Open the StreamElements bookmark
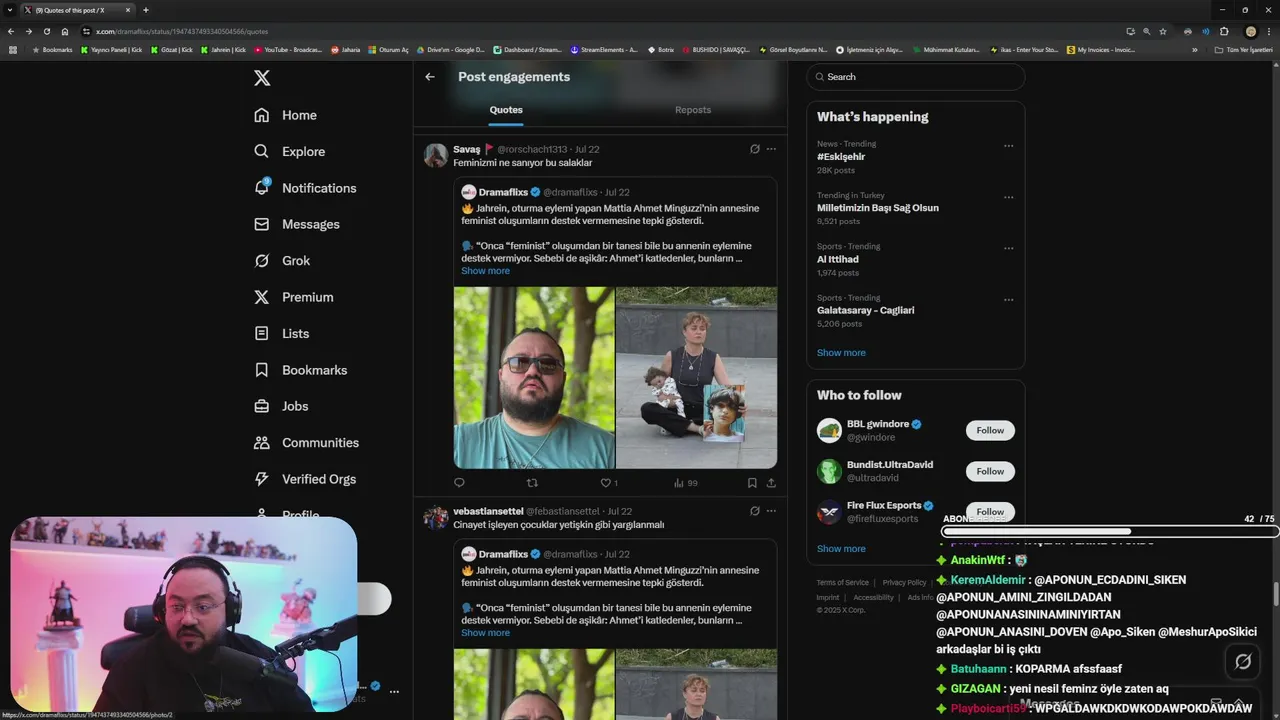 click(604, 49)
